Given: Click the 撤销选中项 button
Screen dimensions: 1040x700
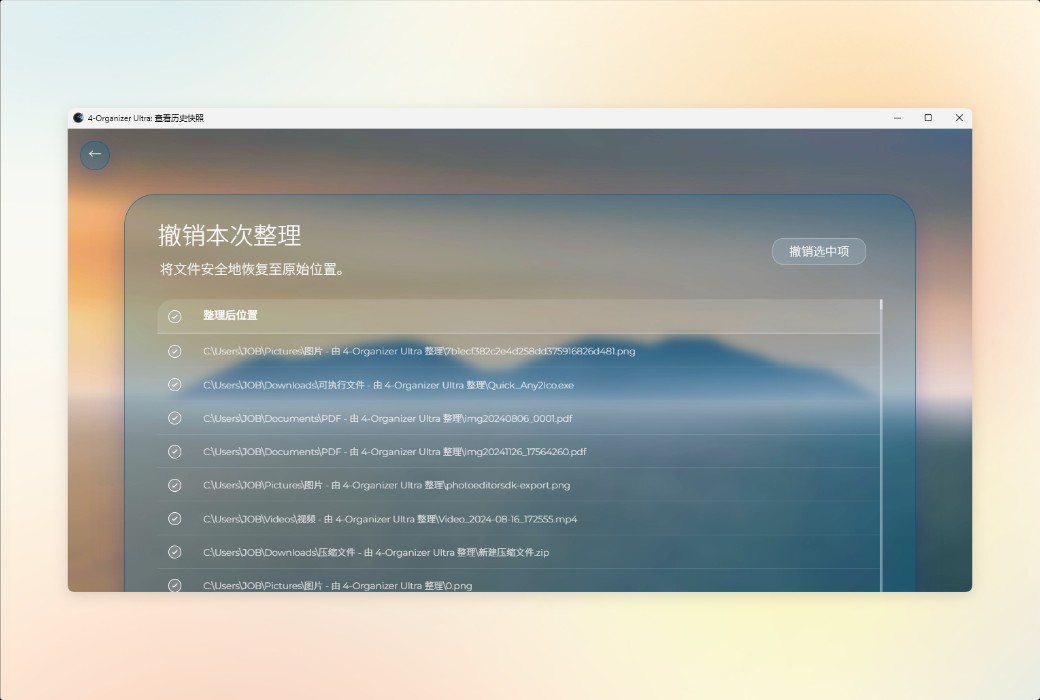Looking at the screenshot, I should (818, 251).
